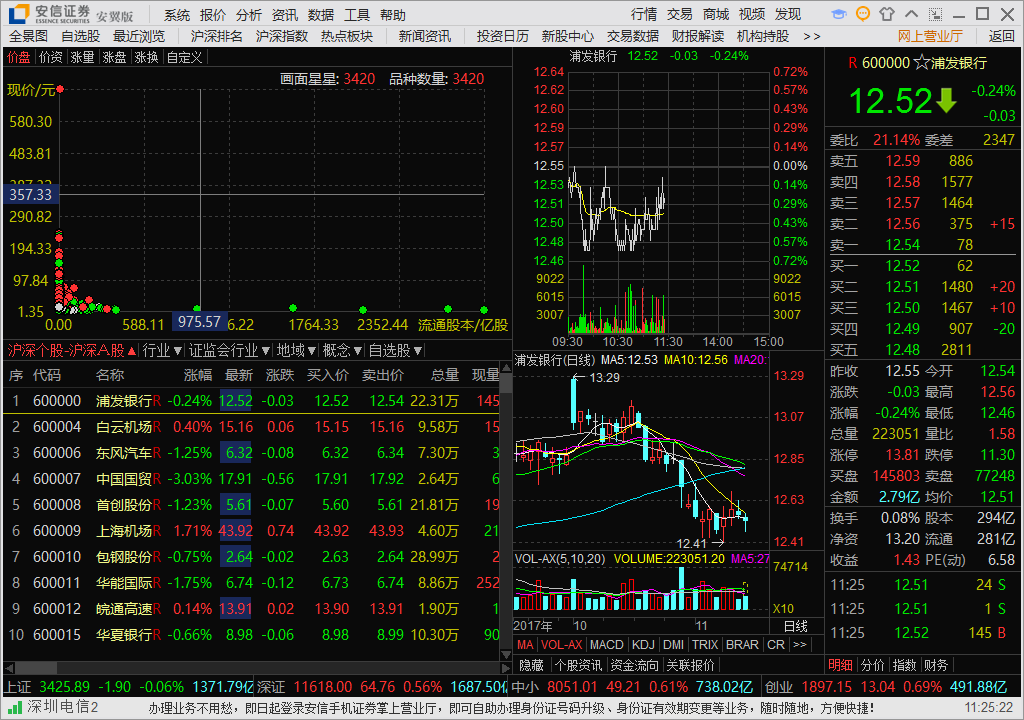The height and width of the screenshot is (720, 1024).
Task: Click the star icon beside 浦发银行 title
Action: [x=921, y=63]
